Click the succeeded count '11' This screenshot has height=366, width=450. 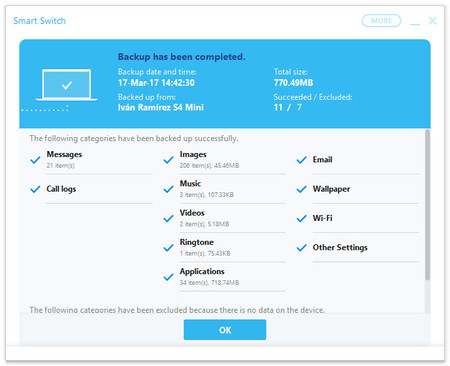(278, 107)
